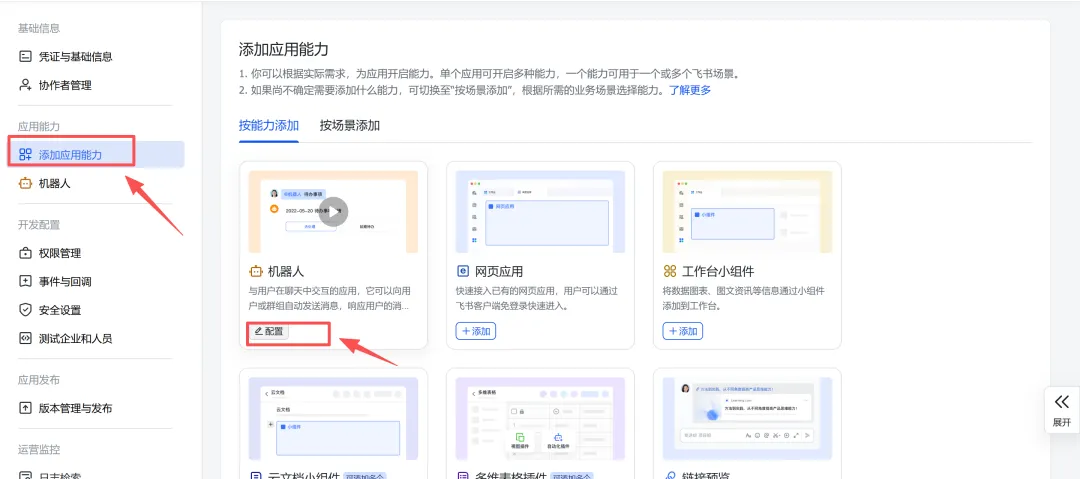Click the 运营监控 section label
This screenshot has height=479, width=1080.
pyautogui.click(x=39, y=449)
